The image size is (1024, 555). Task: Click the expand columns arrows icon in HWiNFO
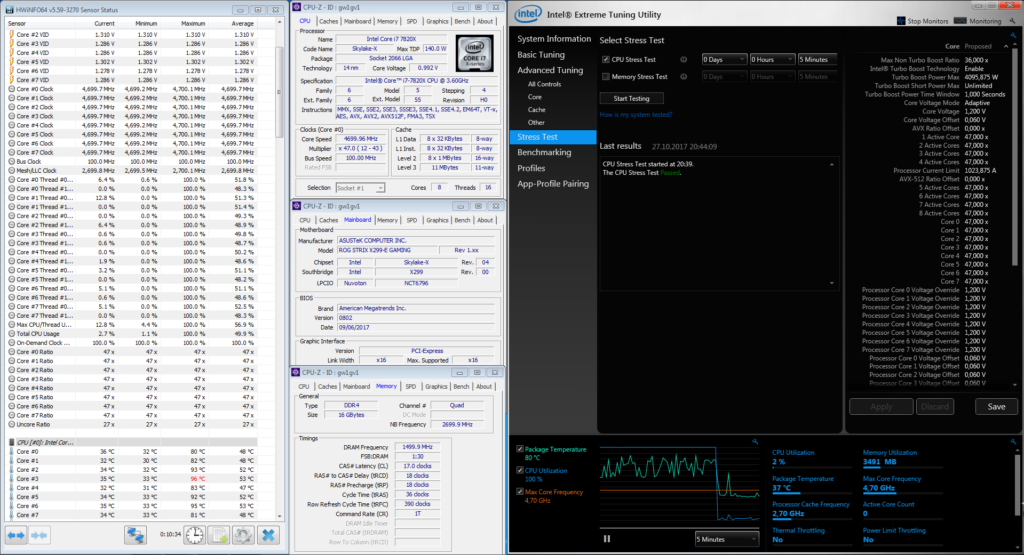(16, 535)
